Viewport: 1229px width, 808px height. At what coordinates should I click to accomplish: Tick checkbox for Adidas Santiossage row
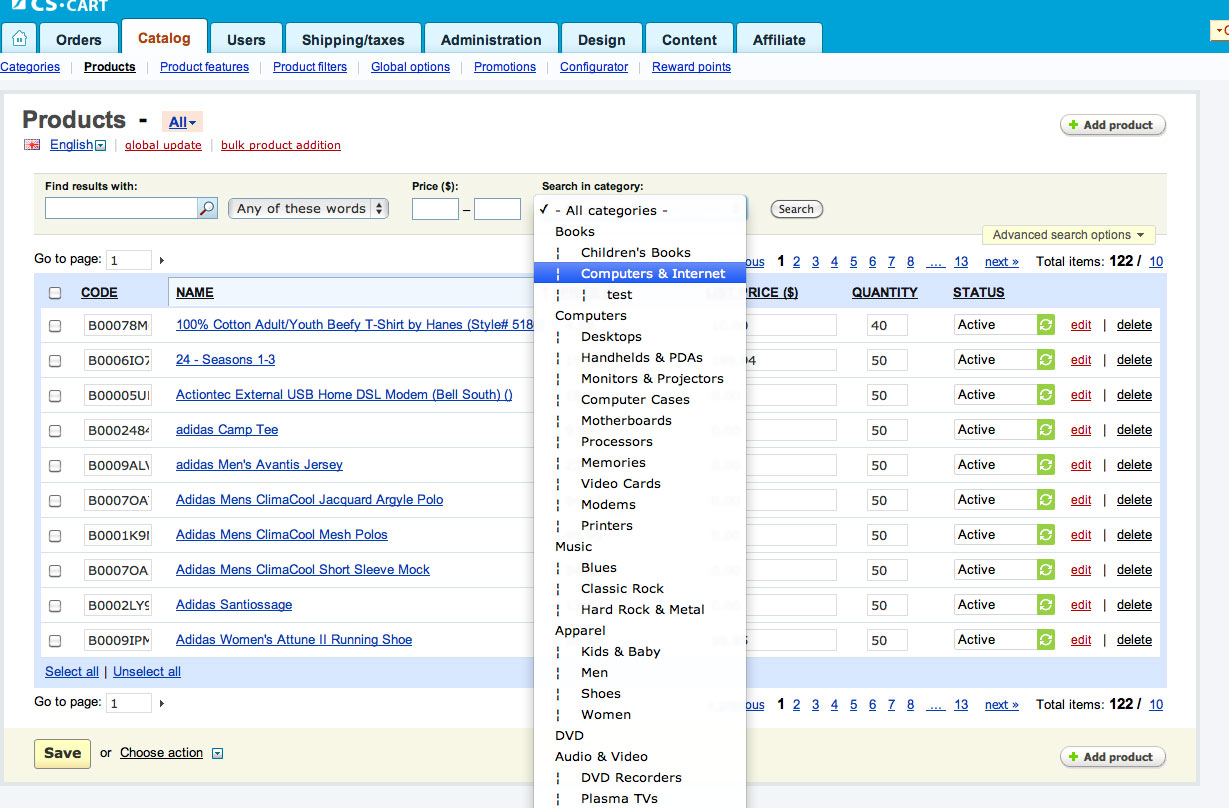pos(55,605)
